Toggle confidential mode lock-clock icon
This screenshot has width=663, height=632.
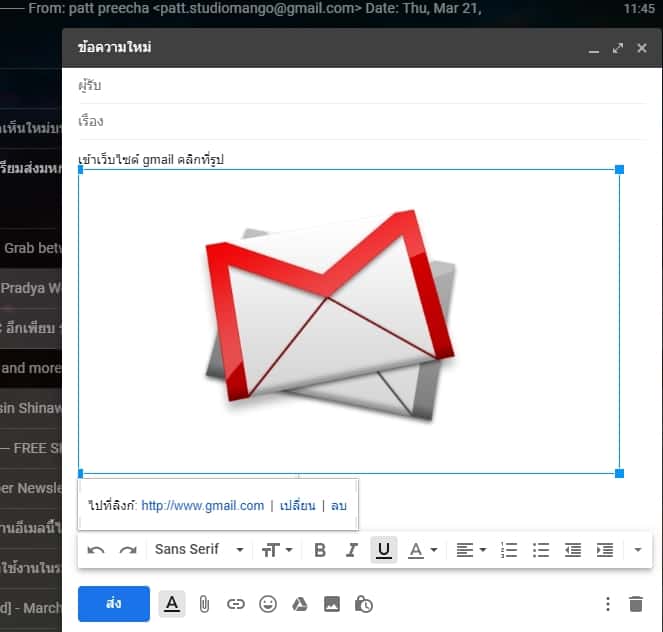364,604
